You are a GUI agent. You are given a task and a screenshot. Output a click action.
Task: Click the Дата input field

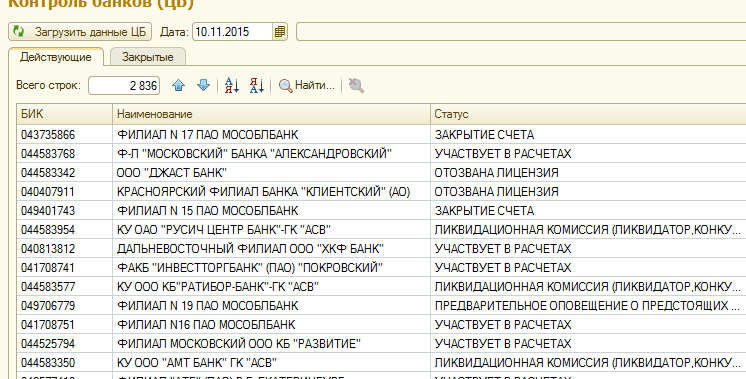pyautogui.click(x=233, y=32)
